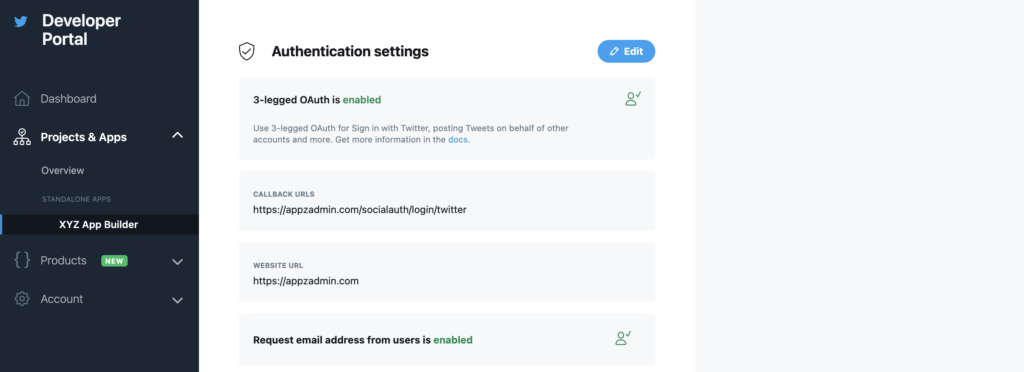Click the Projects & Apps hierarchy icon
Viewport: 1024px width, 372px height.
point(22,137)
